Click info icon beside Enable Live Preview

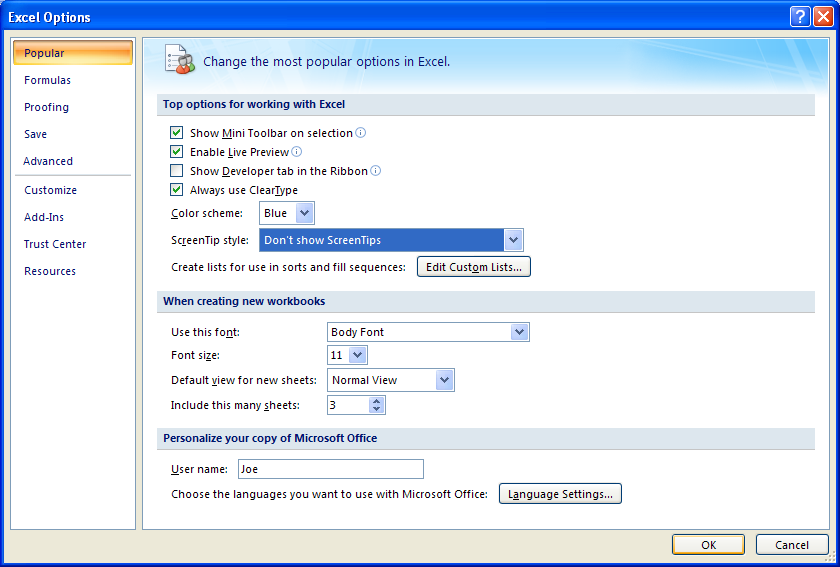pos(296,152)
